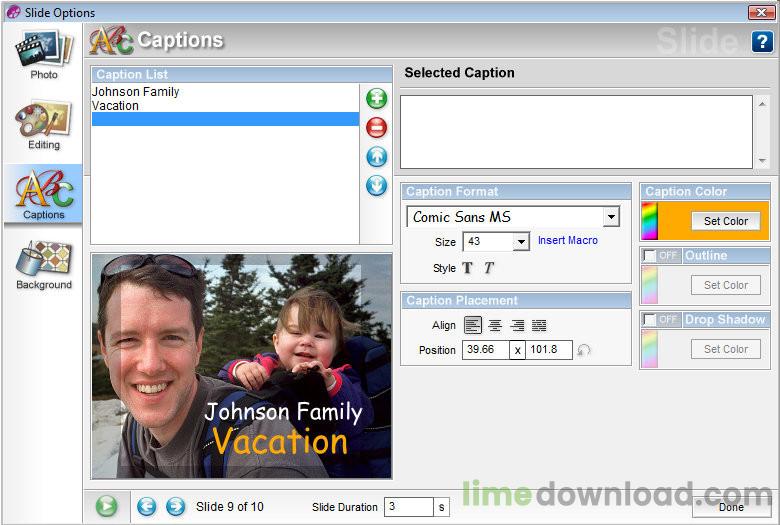The width and height of the screenshot is (780, 525).
Task: Open the help question mark icon
Action: pos(761,42)
